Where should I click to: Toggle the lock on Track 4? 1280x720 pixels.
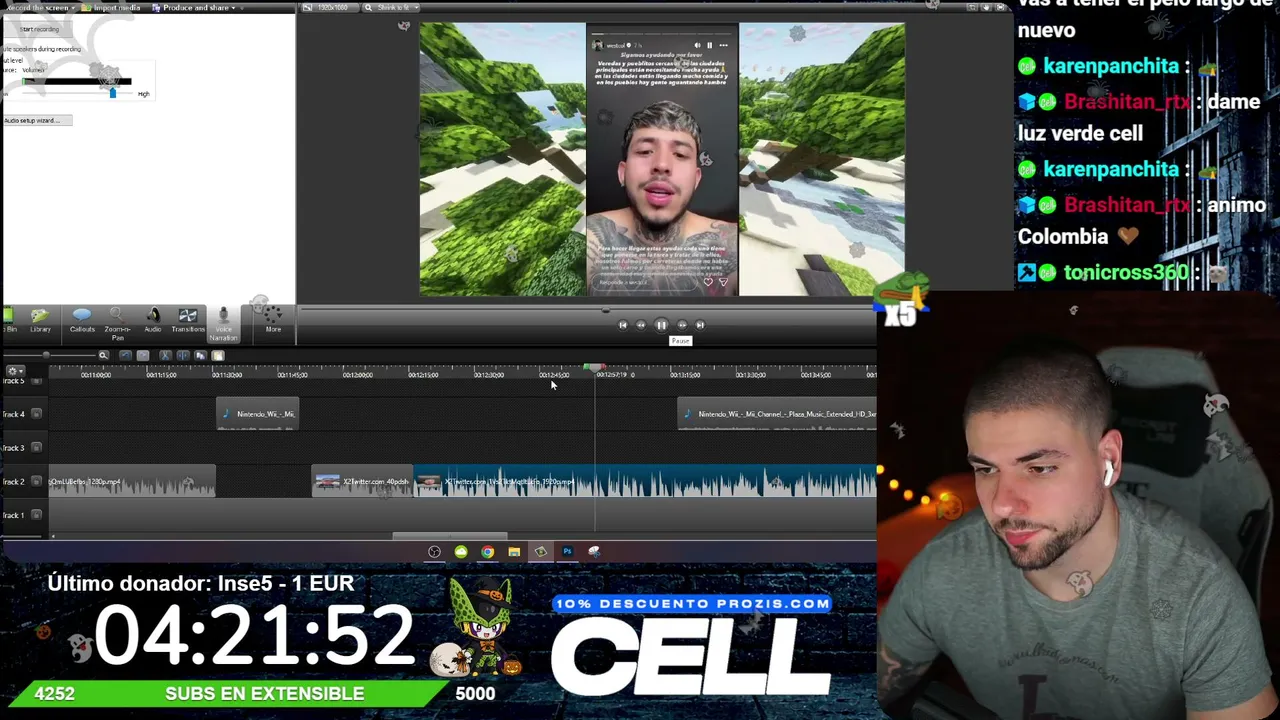pos(37,414)
